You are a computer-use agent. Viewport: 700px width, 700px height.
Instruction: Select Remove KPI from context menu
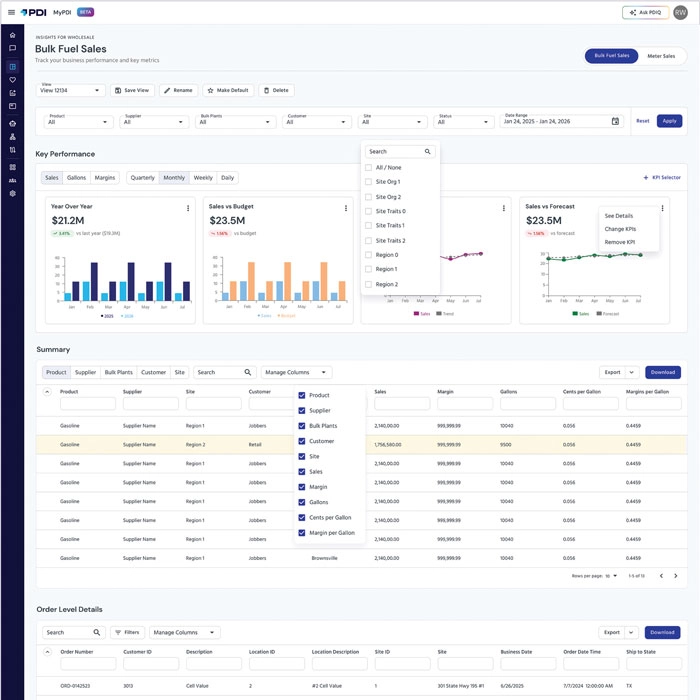pyautogui.click(x=620, y=242)
